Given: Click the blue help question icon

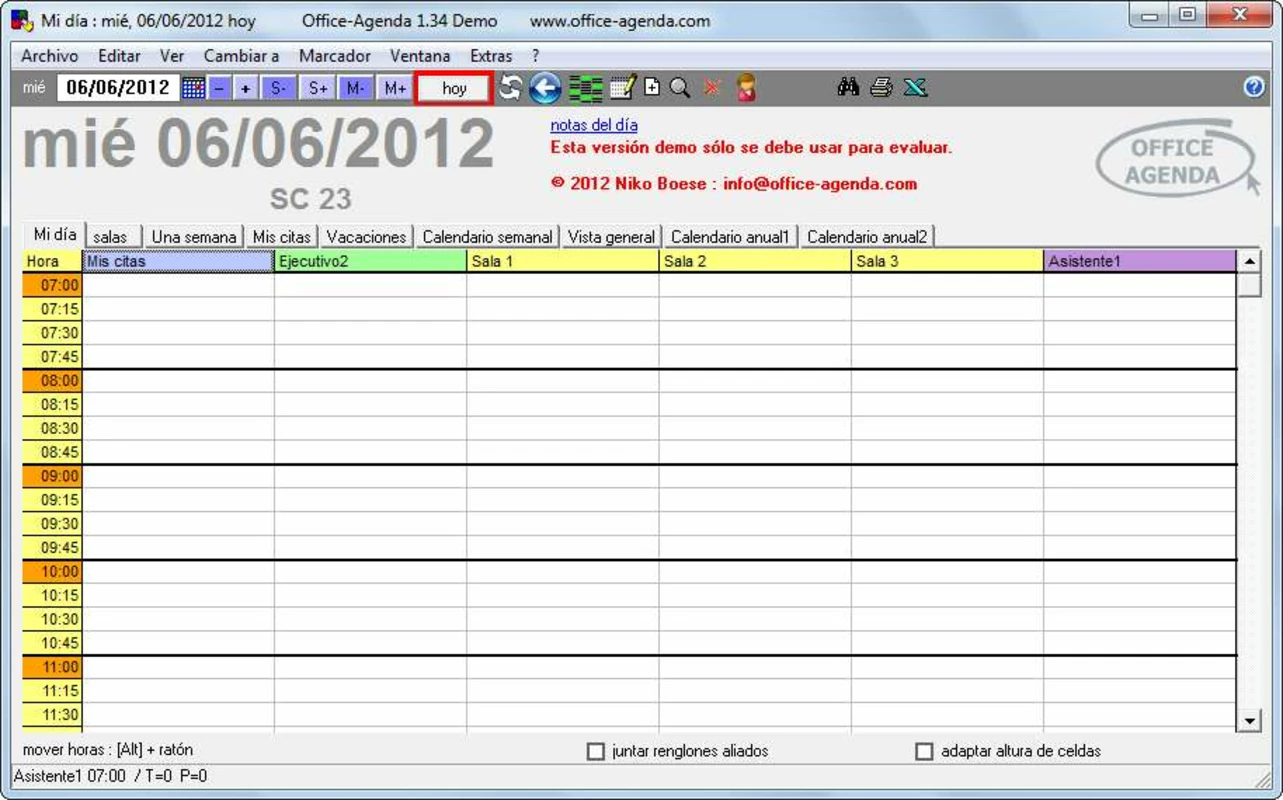Looking at the screenshot, I should 1254,88.
